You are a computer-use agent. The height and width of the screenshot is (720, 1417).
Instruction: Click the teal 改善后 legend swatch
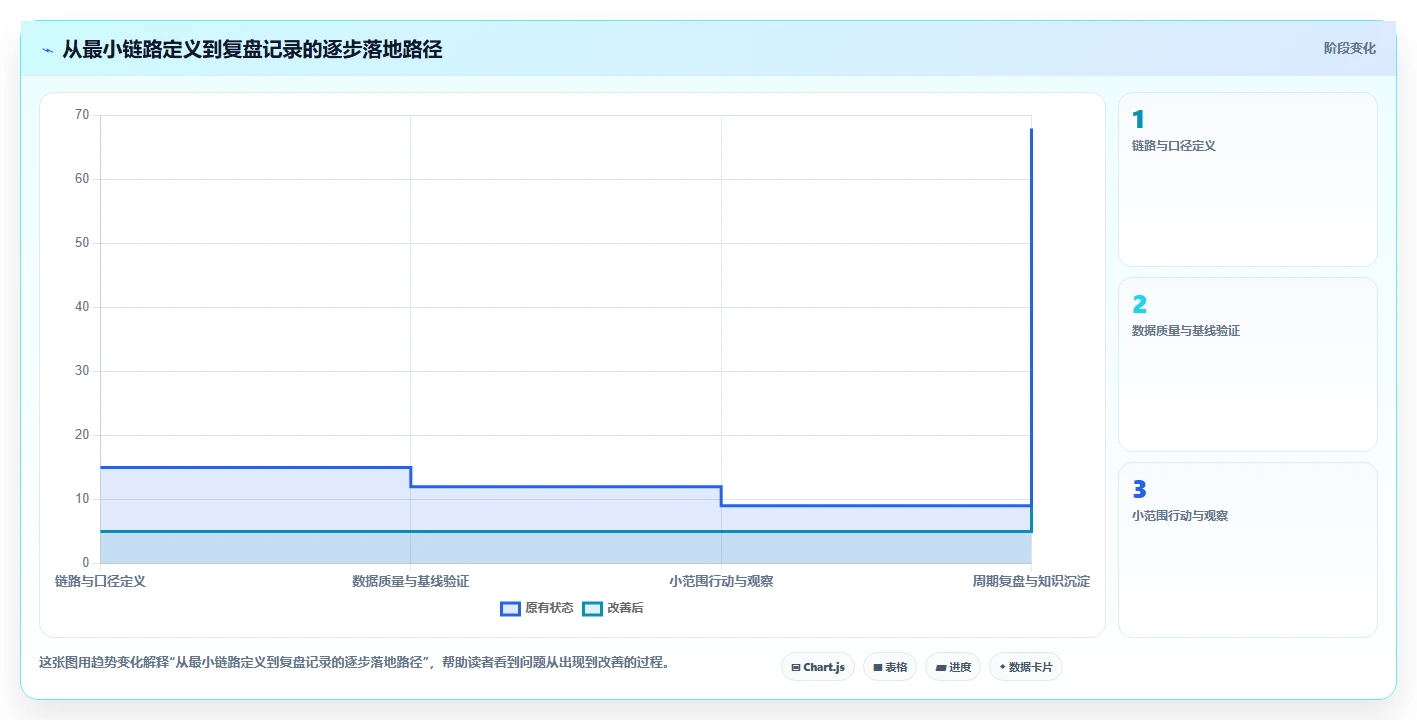coord(592,608)
